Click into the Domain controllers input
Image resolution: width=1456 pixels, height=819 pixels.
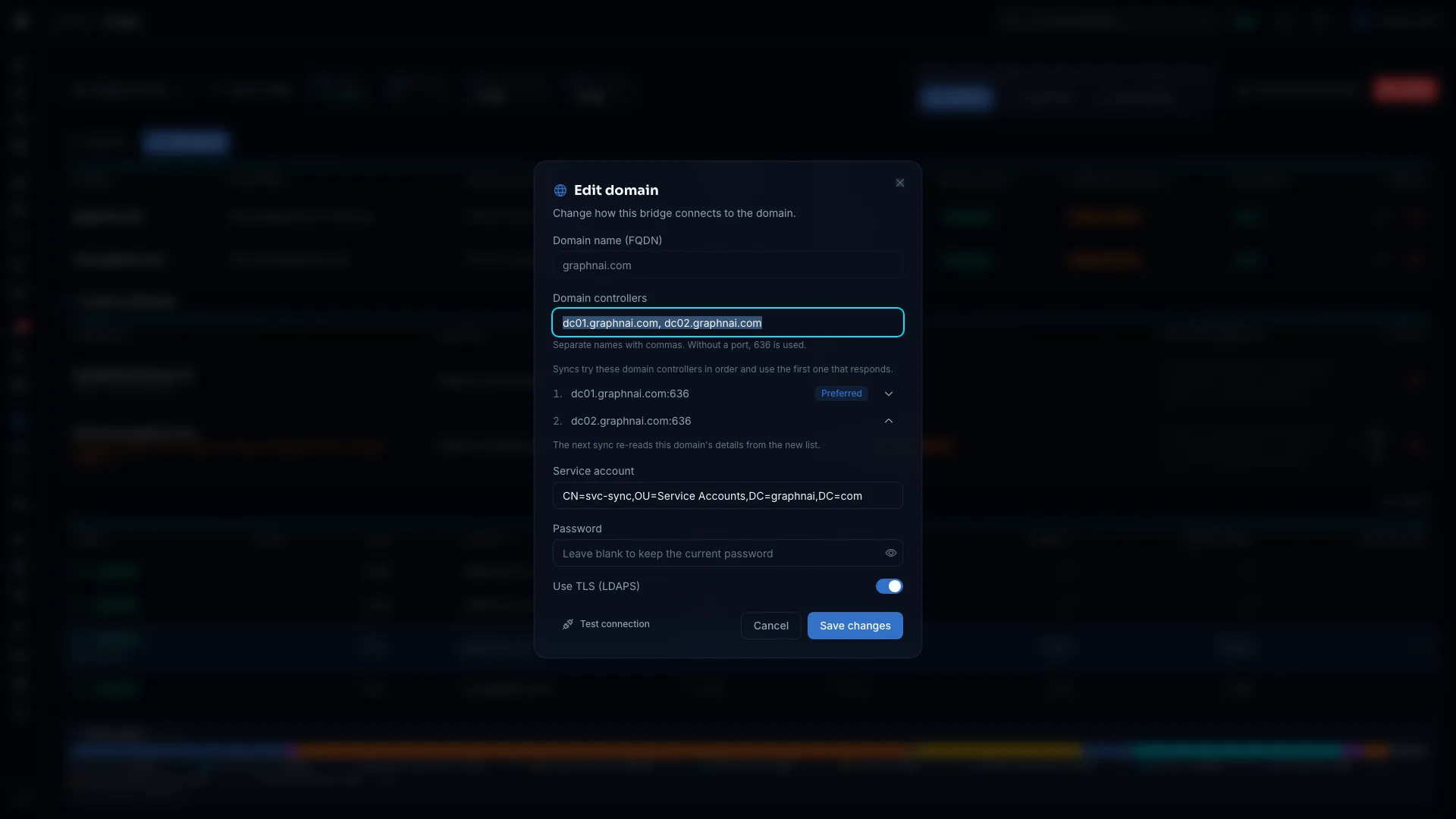pos(728,322)
